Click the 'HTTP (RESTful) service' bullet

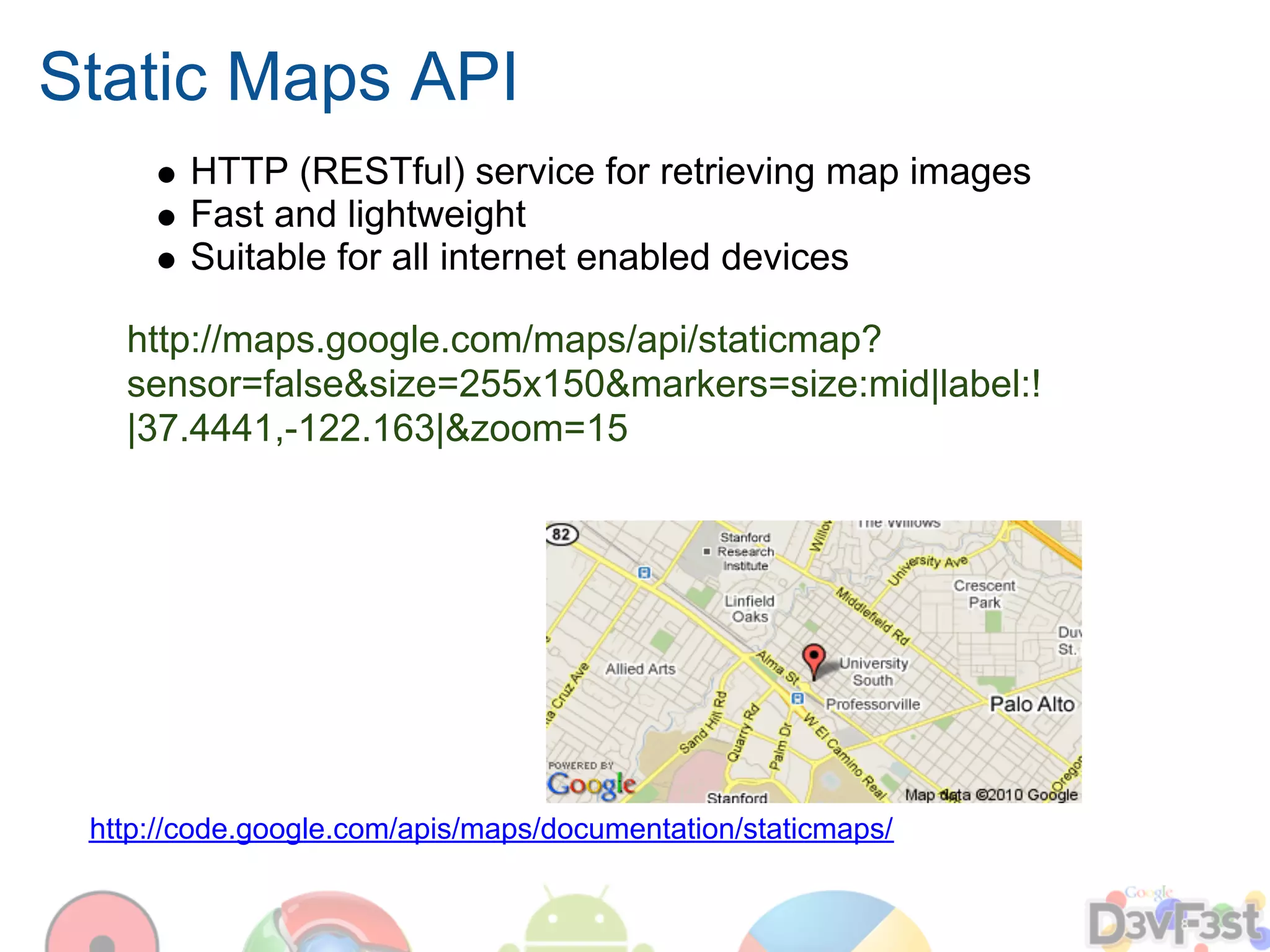(x=610, y=171)
